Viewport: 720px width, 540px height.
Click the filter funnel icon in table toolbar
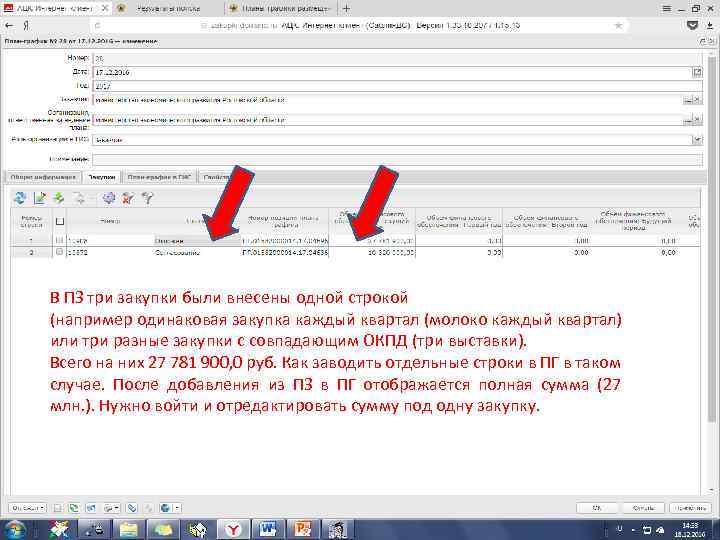click(x=147, y=198)
